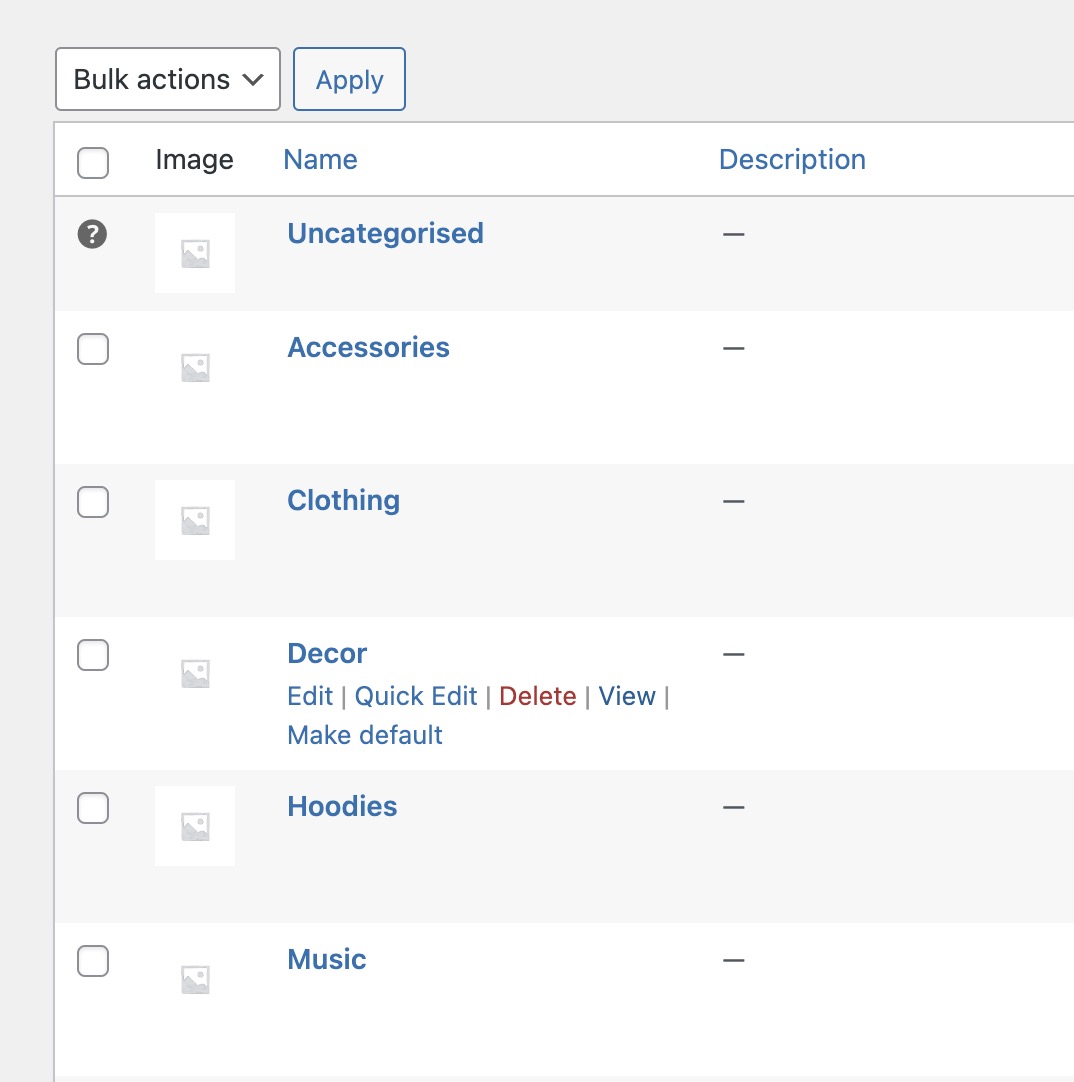The height and width of the screenshot is (1082, 1074).
Task: Click the Decor placeholder image icon
Action: [195, 673]
